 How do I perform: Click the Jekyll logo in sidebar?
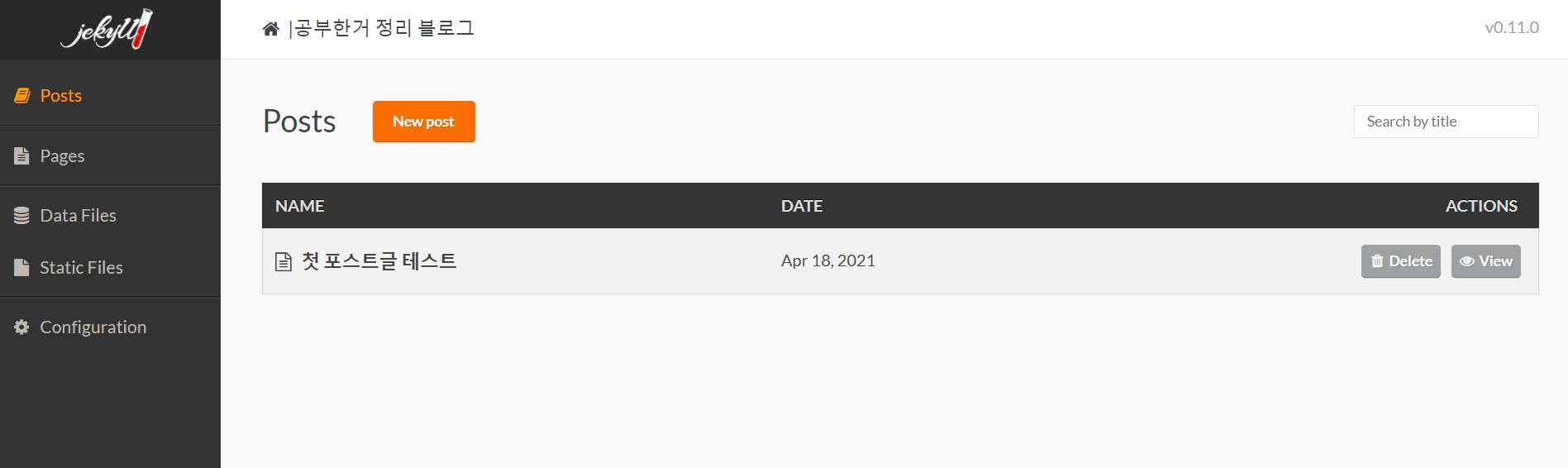click(107, 30)
